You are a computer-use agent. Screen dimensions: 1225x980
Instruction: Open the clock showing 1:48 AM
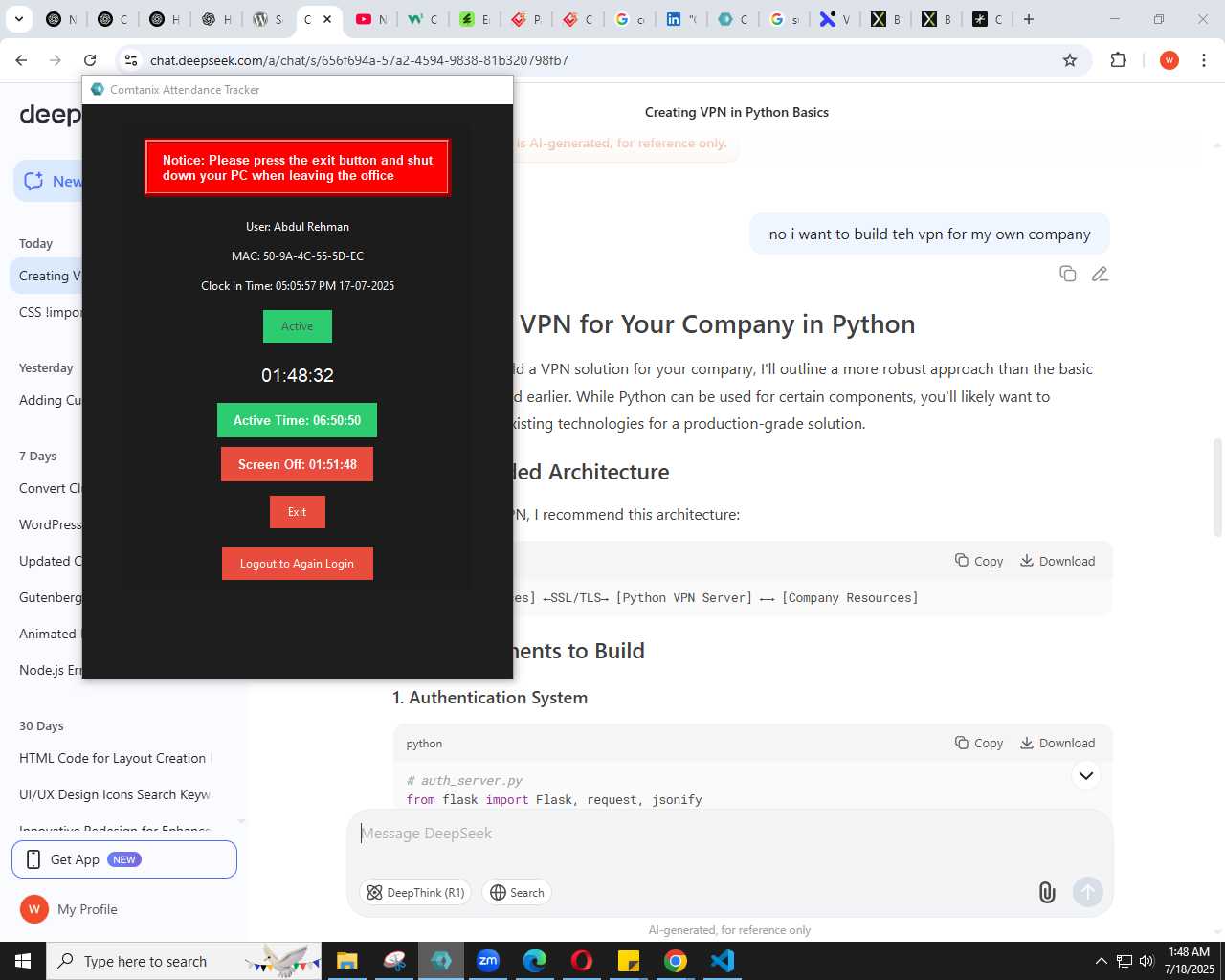1190,961
